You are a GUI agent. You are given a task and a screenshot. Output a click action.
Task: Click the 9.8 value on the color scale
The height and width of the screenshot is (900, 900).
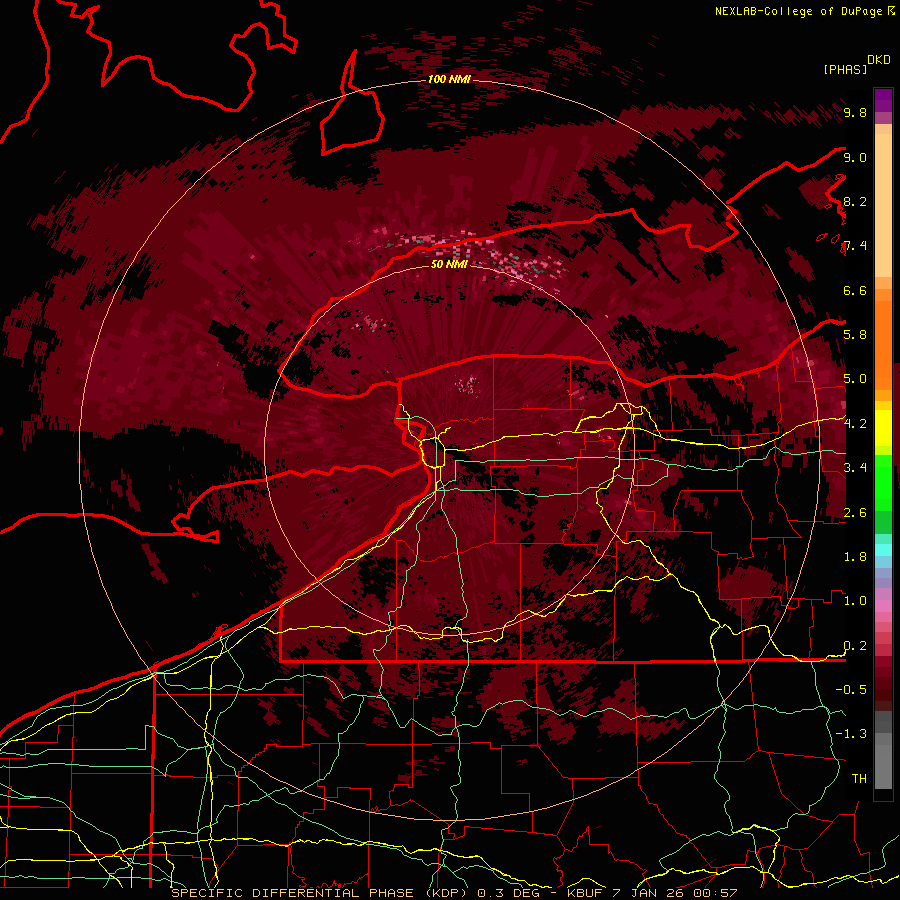[855, 113]
